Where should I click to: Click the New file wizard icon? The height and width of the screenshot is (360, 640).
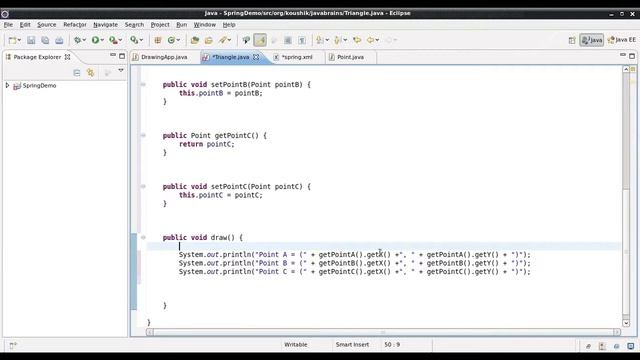pyautogui.click(x=13, y=40)
